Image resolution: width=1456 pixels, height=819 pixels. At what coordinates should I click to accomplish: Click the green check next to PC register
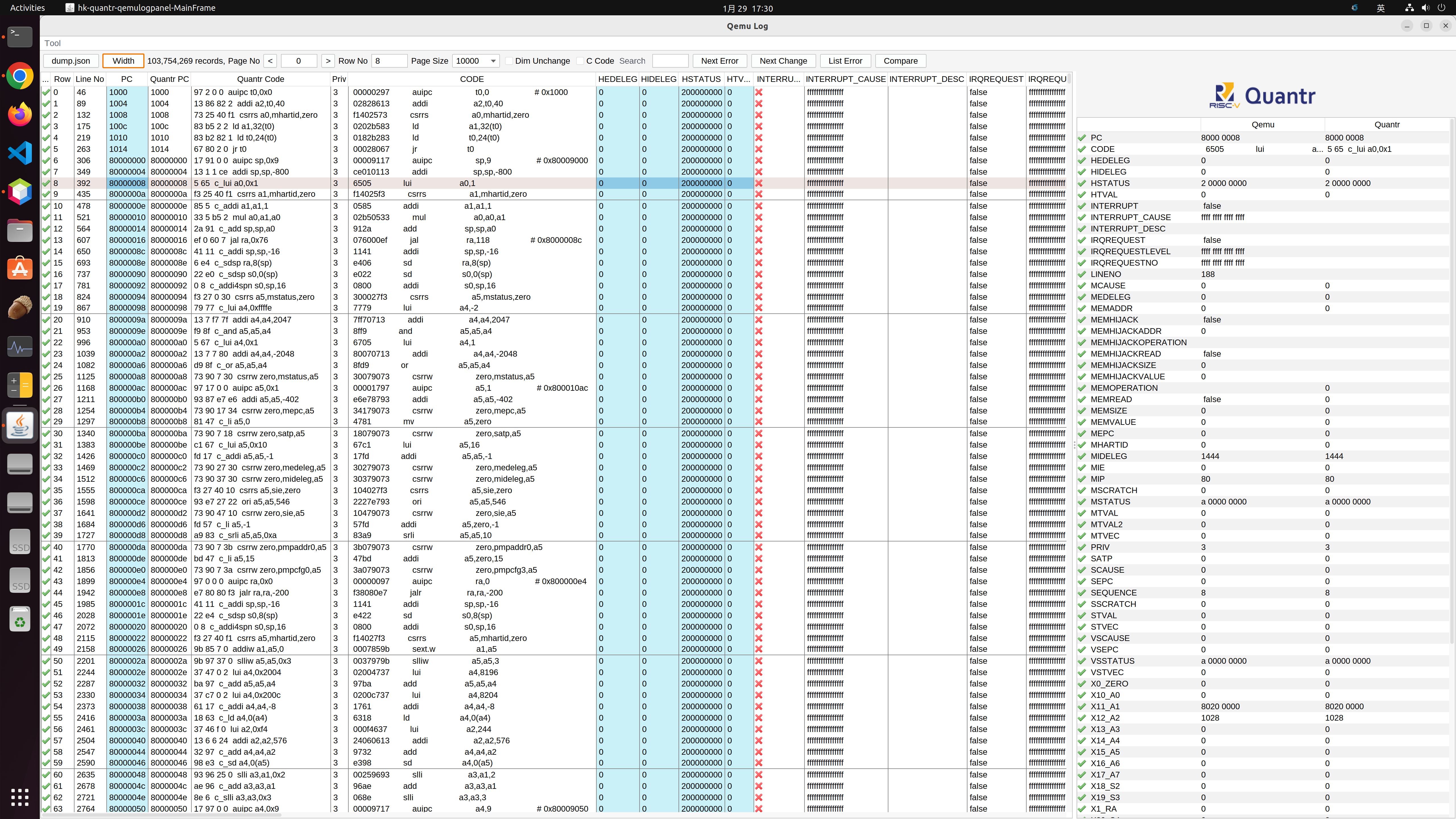(x=1082, y=138)
